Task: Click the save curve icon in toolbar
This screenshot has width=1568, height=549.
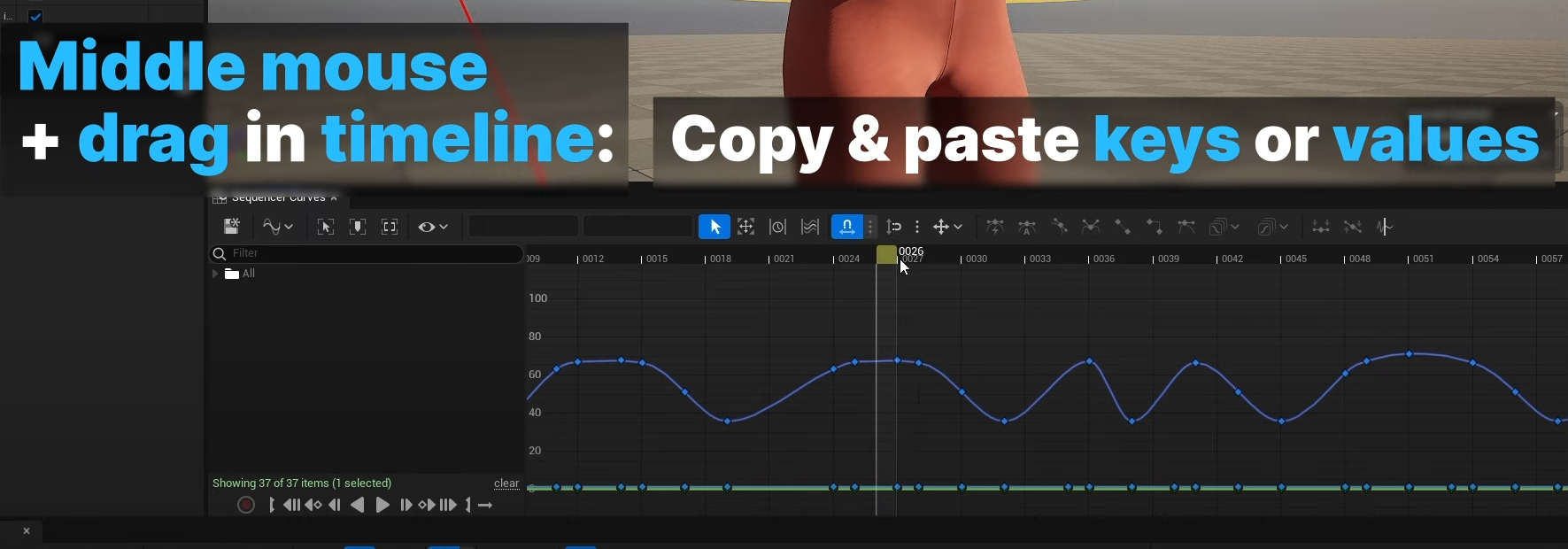Action: point(232,227)
